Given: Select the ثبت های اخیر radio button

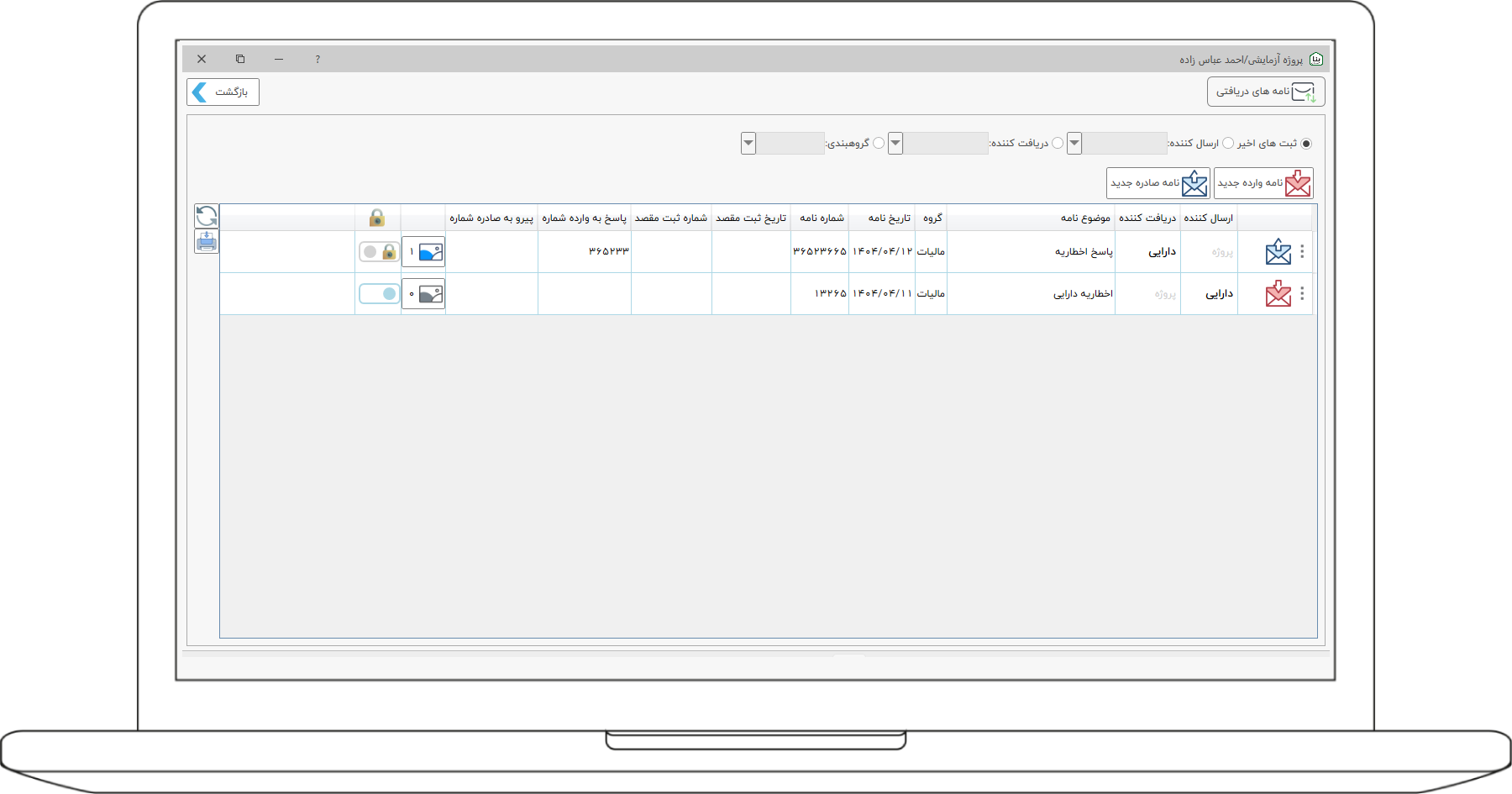Looking at the screenshot, I should pos(1305,144).
